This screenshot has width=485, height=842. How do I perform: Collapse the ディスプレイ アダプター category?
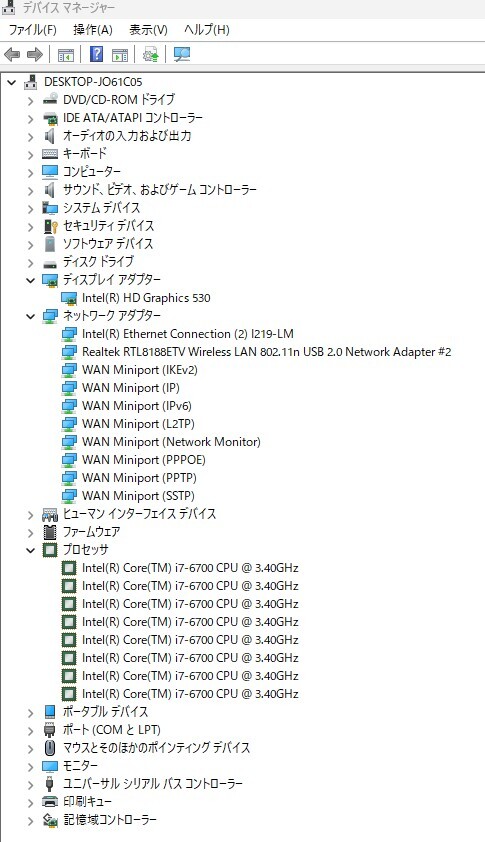point(31,280)
